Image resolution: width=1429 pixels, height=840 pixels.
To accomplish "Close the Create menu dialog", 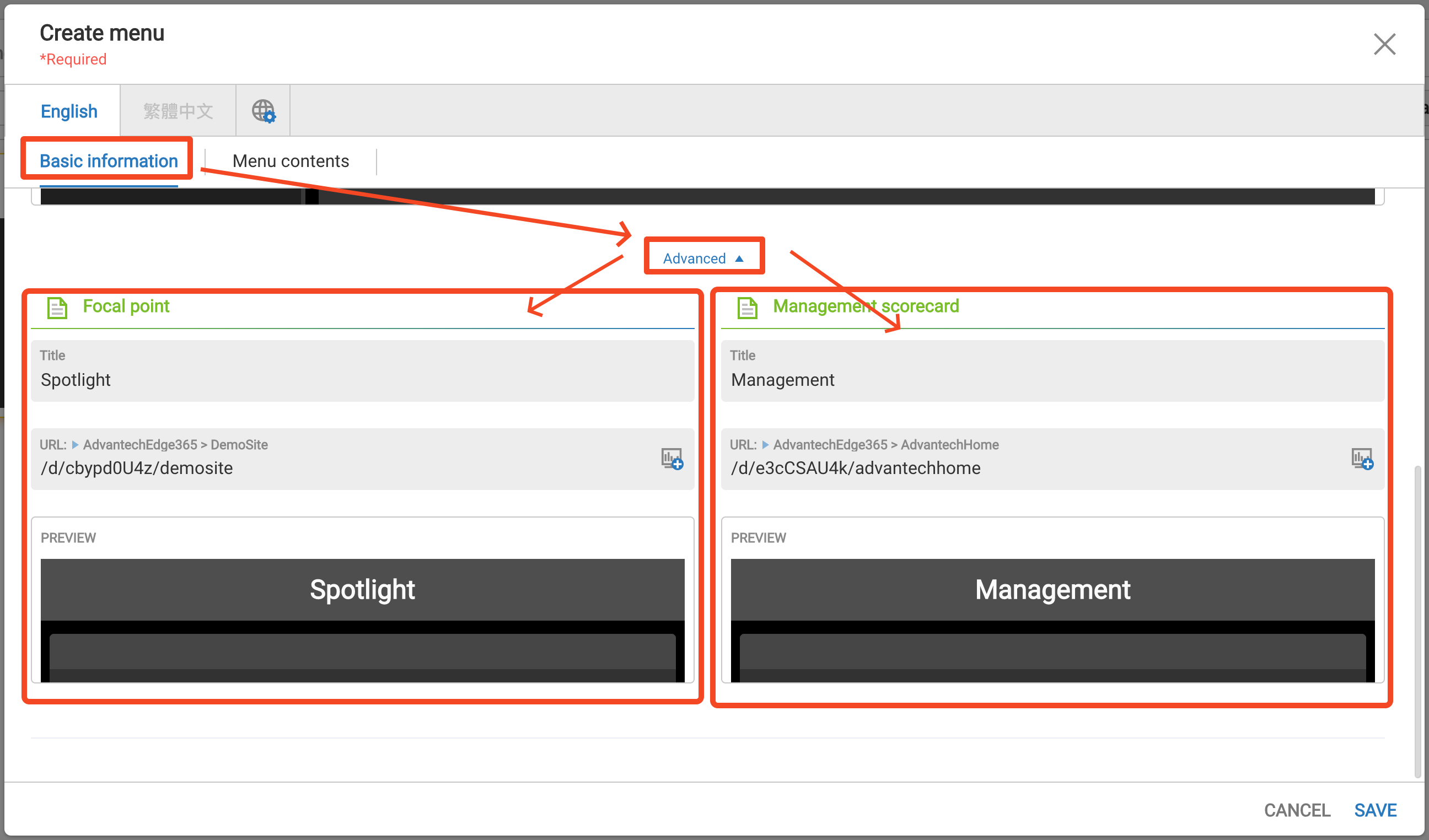I will [x=1384, y=44].
